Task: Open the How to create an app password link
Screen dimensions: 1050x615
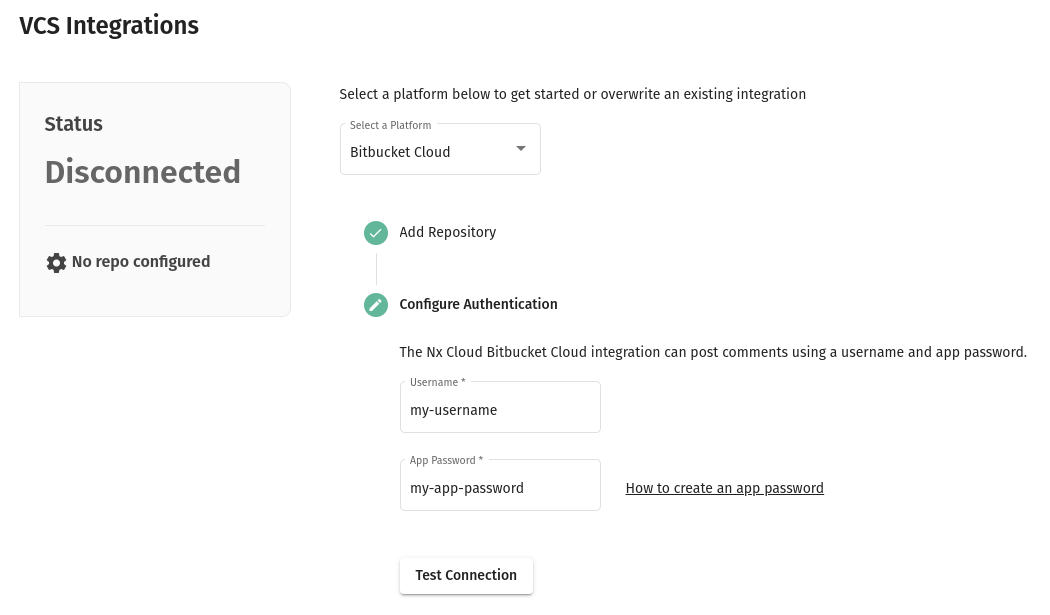Action: point(724,488)
